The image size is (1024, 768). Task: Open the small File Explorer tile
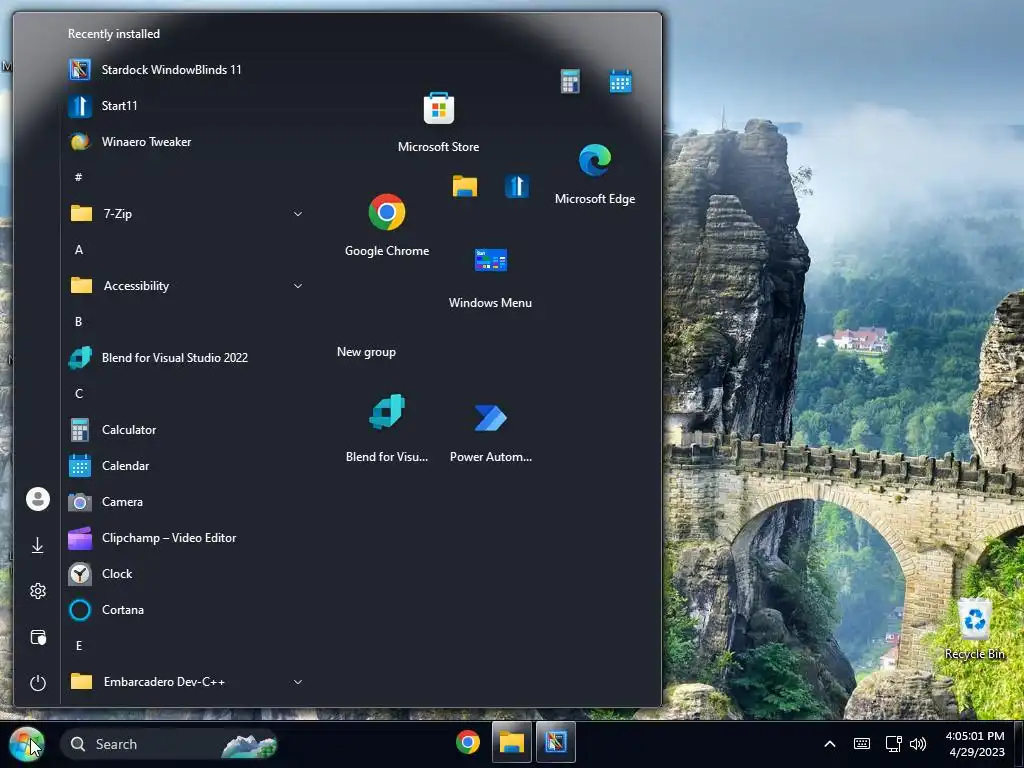click(x=465, y=186)
